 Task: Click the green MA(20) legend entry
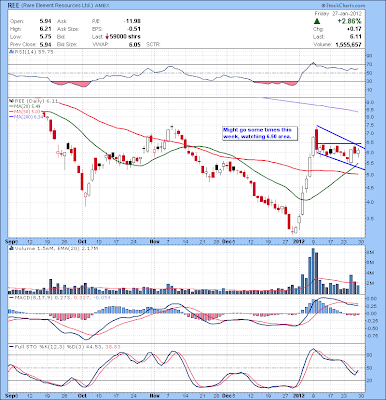[x=26, y=106]
